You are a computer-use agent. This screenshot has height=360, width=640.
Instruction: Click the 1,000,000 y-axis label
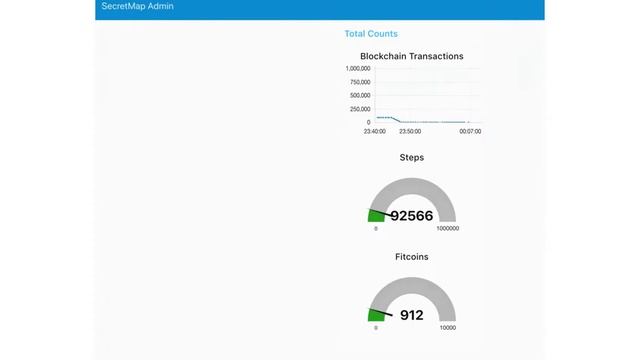coord(358,69)
